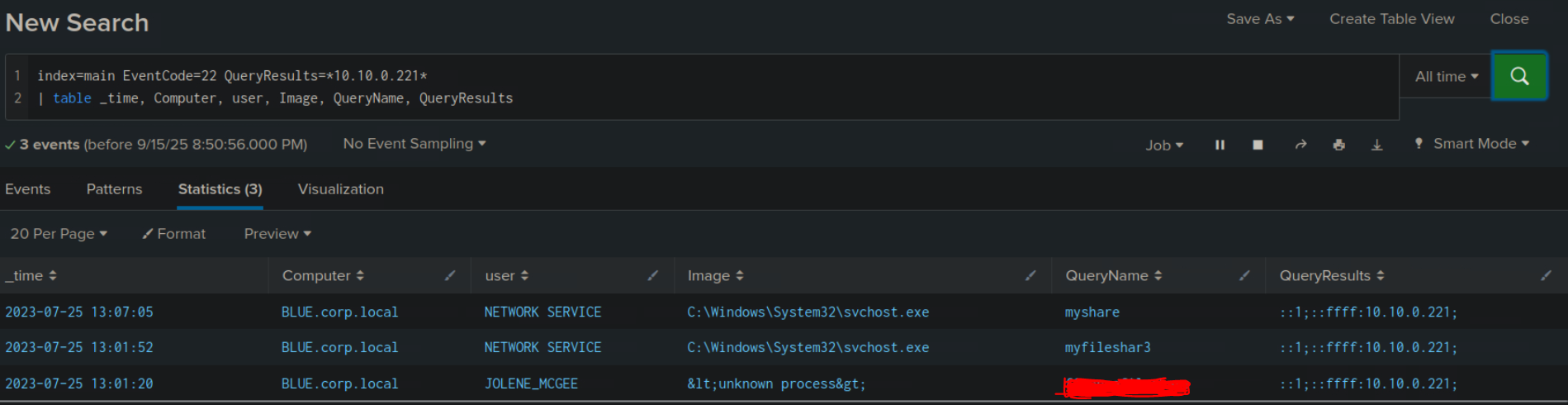The height and width of the screenshot is (405, 1568).
Task: Edit the QueryResults column pencil icon
Action: click(1546, 275)
